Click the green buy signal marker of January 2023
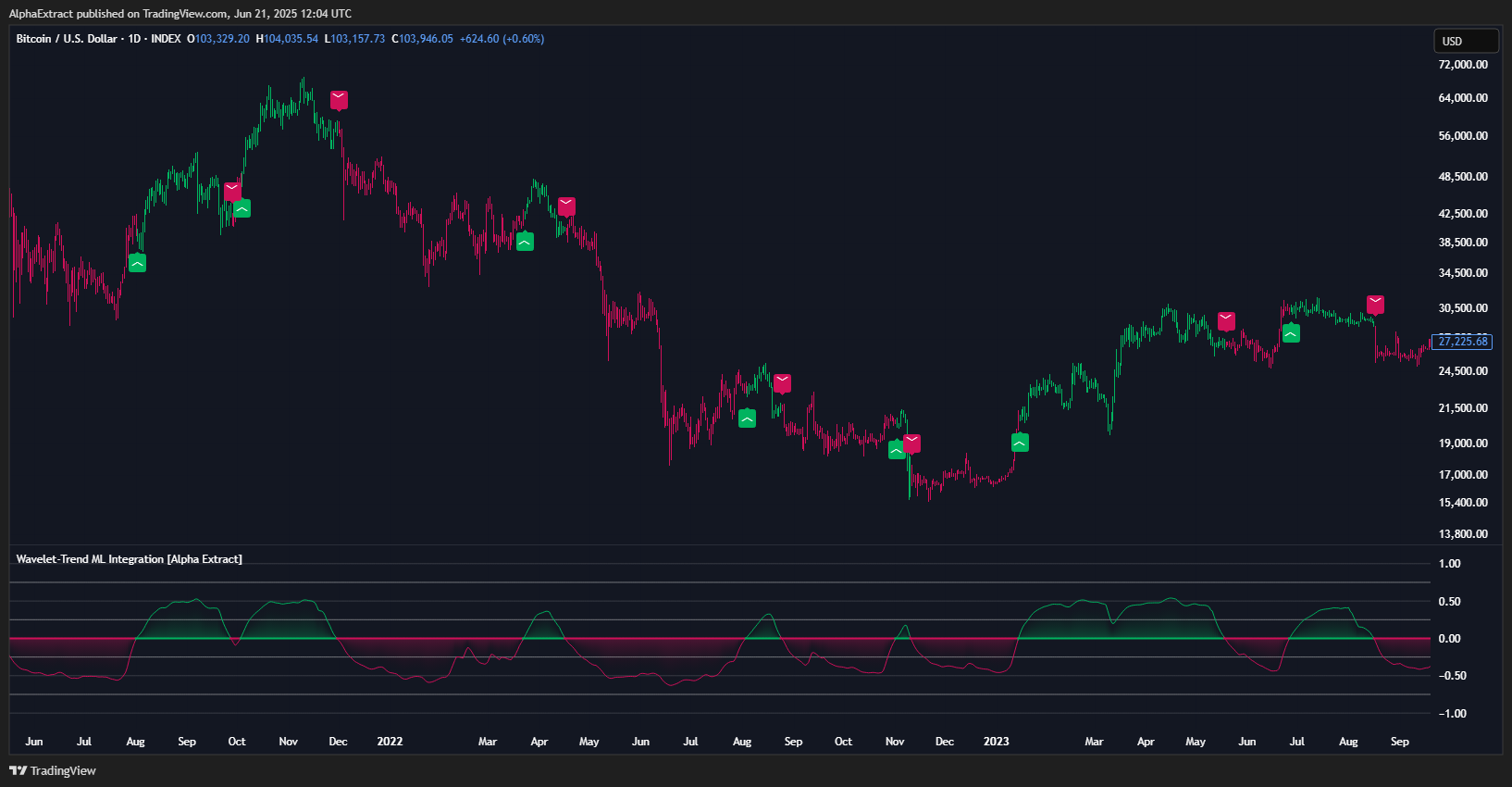 pos(1020,443)
